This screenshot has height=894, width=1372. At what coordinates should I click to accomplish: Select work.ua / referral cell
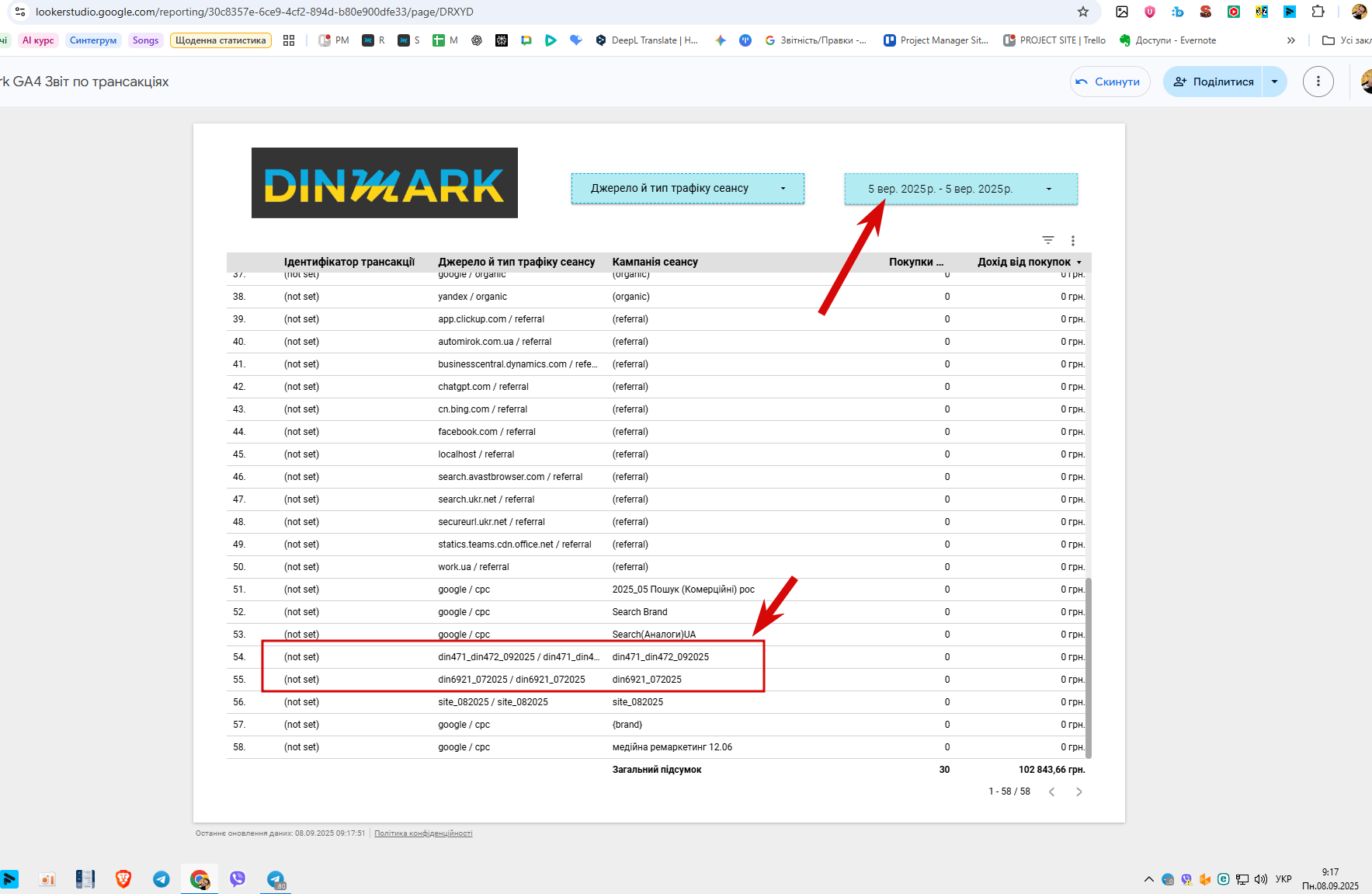pos(474,567)
